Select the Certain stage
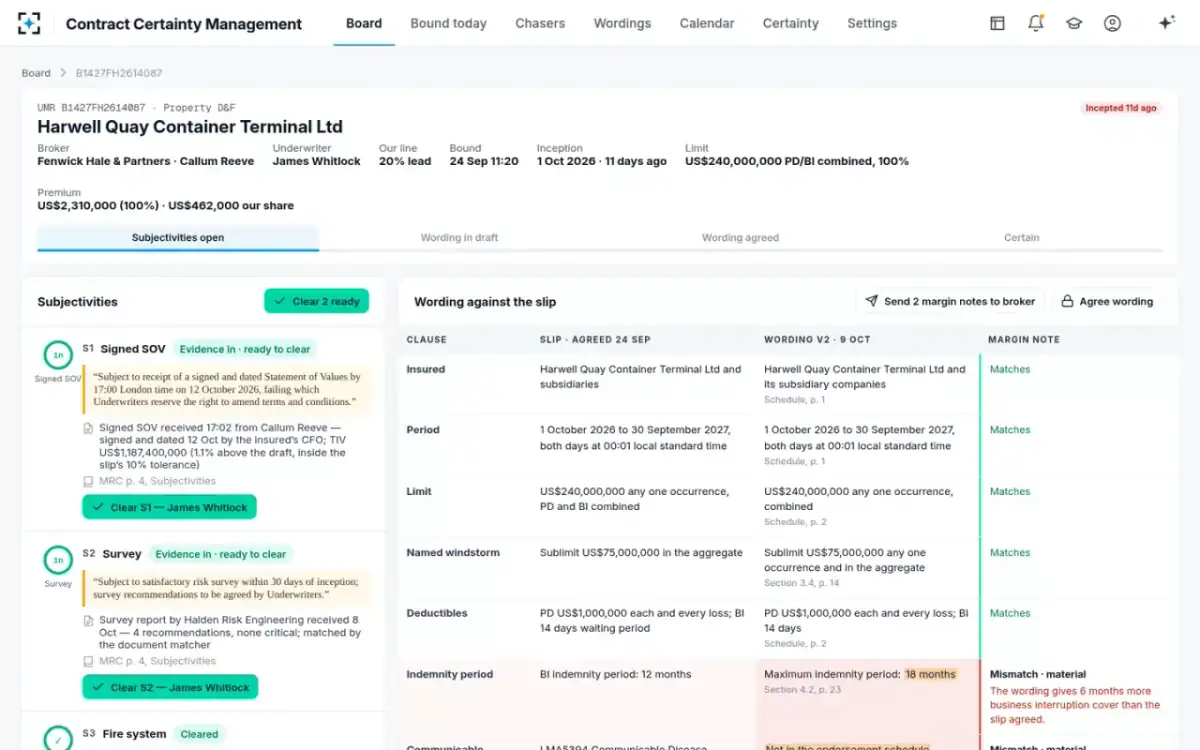Screen dimensions: 1200x750 click(1022, 238)
